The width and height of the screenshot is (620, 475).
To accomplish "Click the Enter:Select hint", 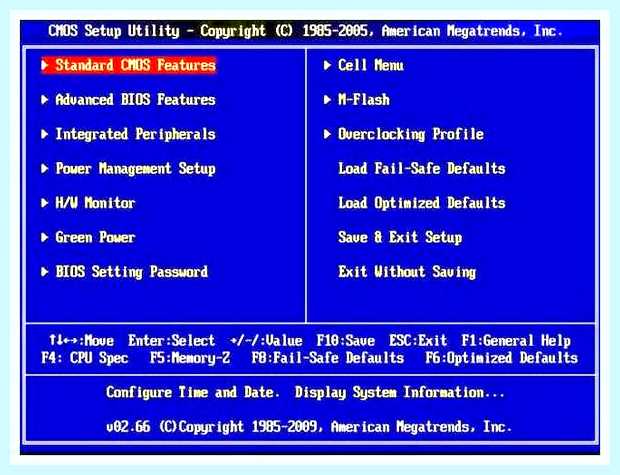I will coord(171,341).
